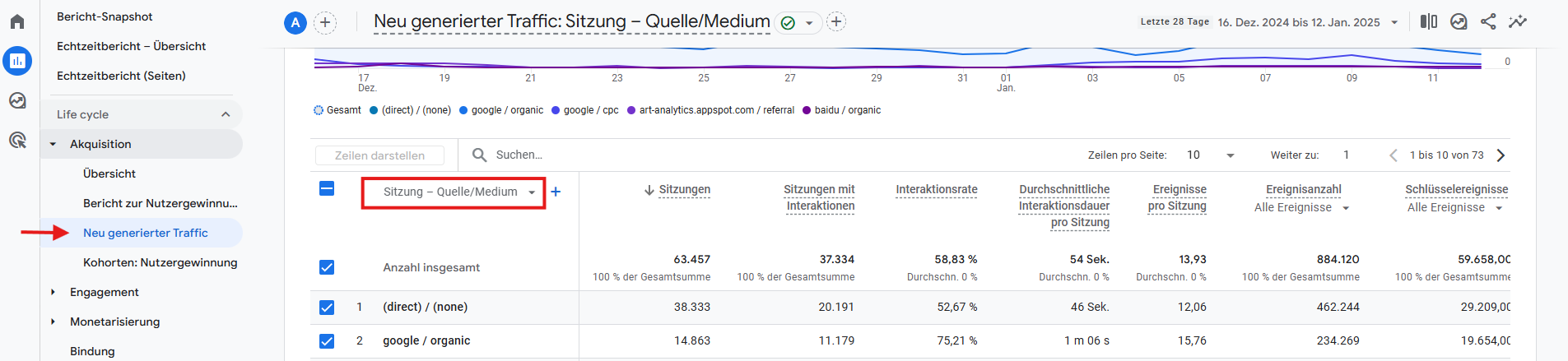The width and height of the screenshot is (1568, 361).
Task: Add secondary dimension plus icon
Action: tap(556, 192)
